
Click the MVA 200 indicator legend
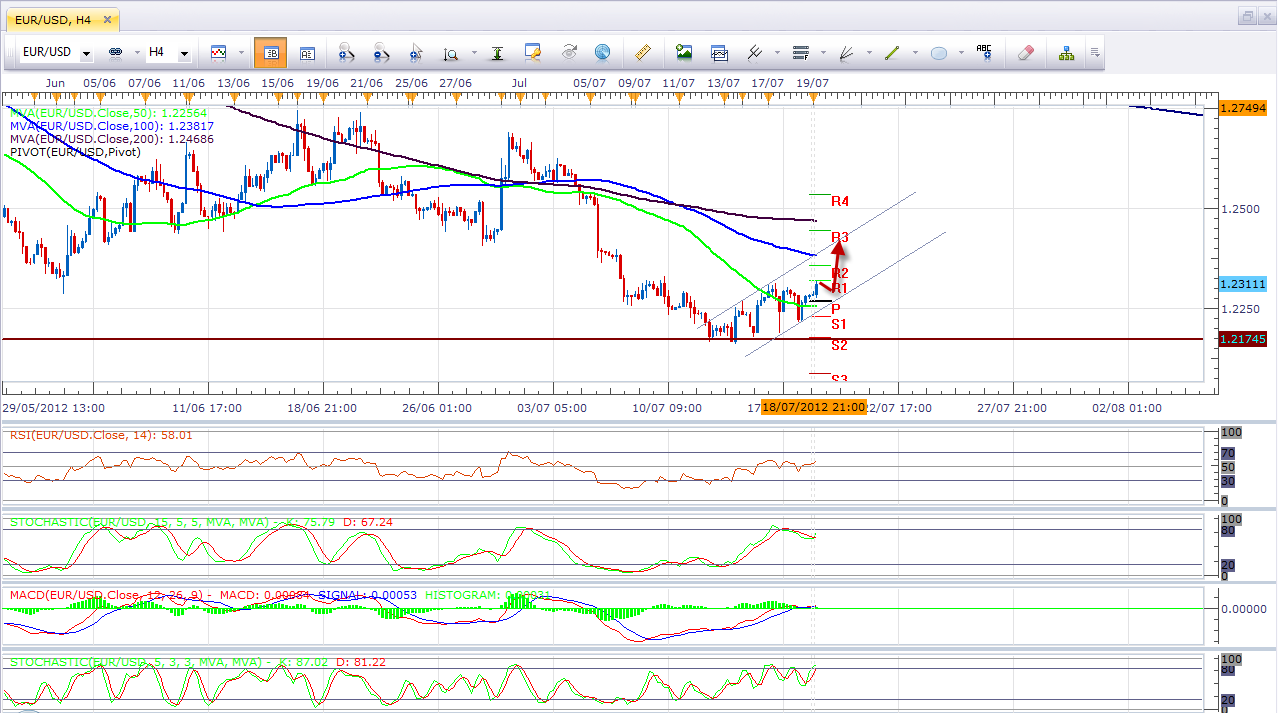point(112,139)
